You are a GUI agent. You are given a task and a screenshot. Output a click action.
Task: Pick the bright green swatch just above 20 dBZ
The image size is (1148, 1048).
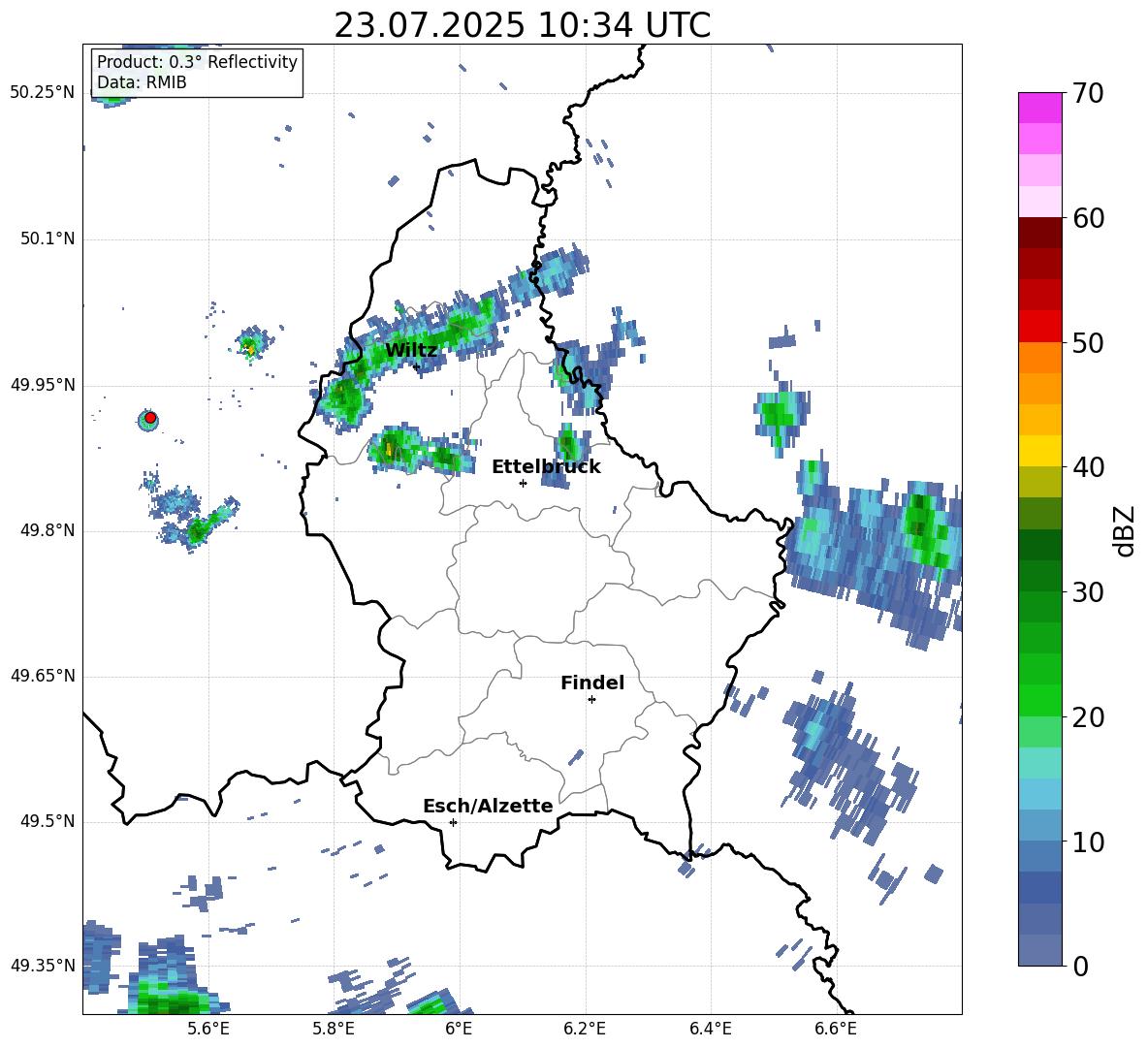1040,700
